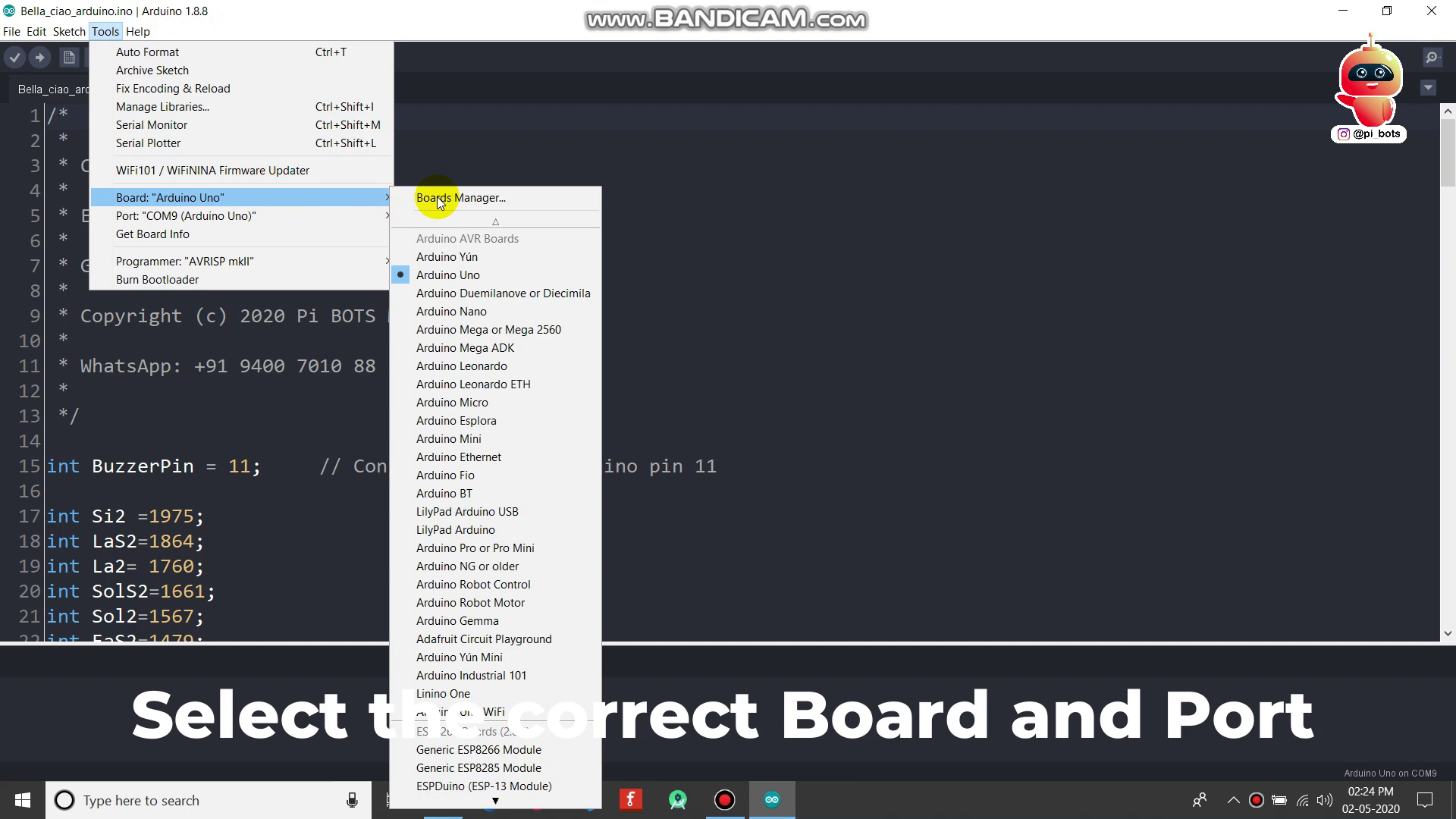Choose Adafruit Circuit Playground board
Screen dimensions: 1456x819
[x=495, y=639]
